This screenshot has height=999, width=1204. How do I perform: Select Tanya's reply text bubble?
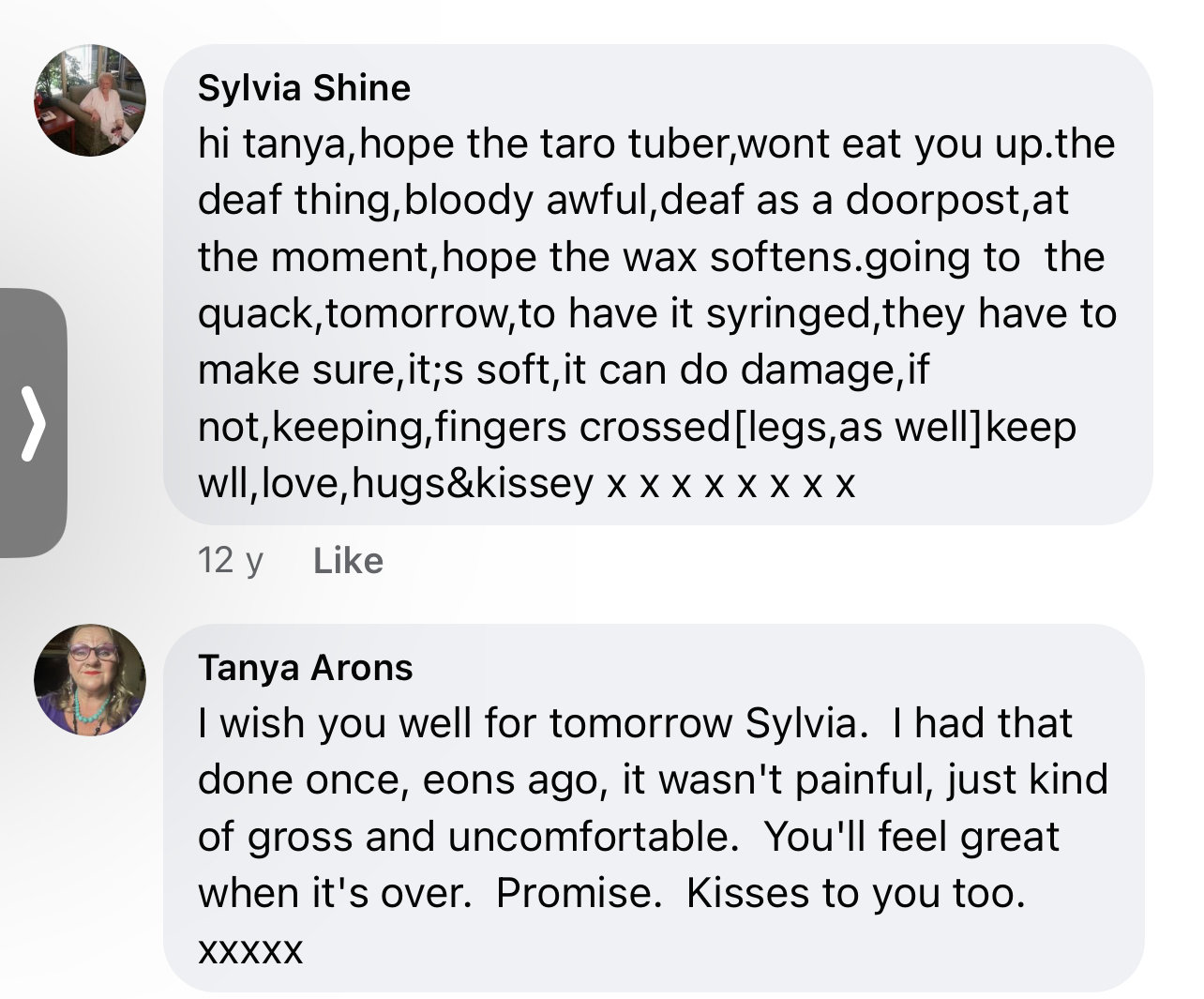[654, 808]
